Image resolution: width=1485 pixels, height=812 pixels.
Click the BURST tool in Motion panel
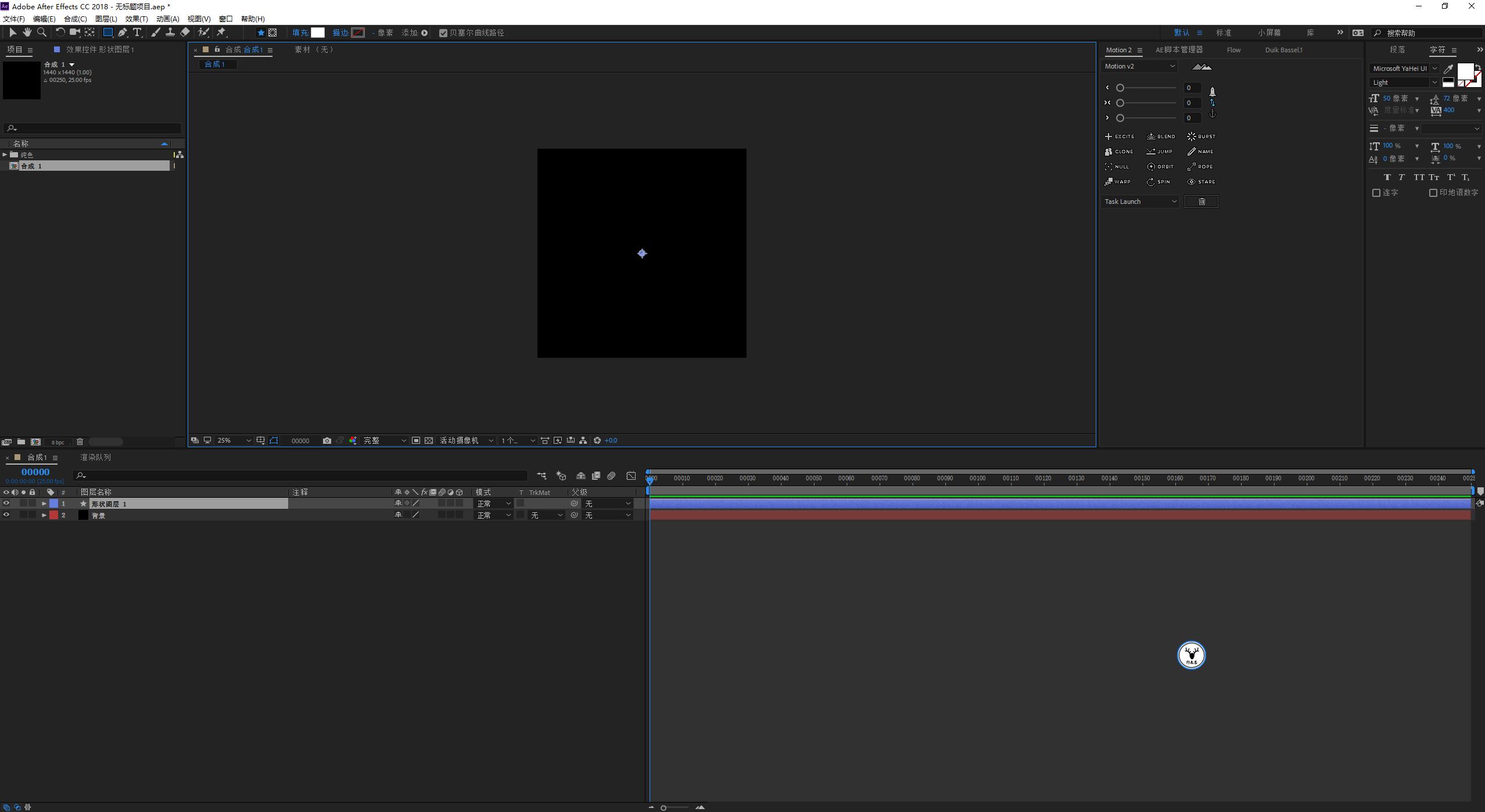pos(1201,136)
